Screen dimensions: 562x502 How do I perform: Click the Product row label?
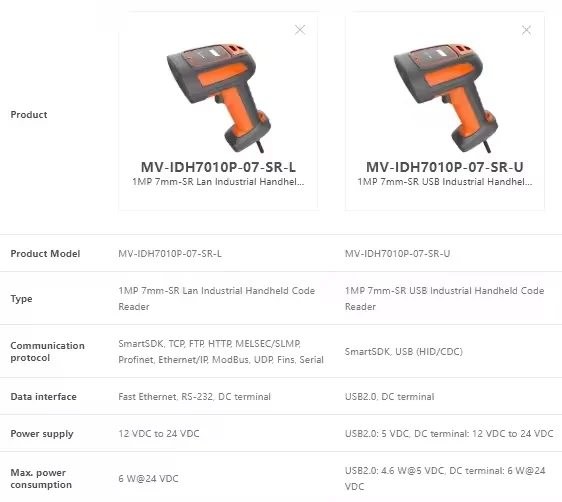[29, 115]
